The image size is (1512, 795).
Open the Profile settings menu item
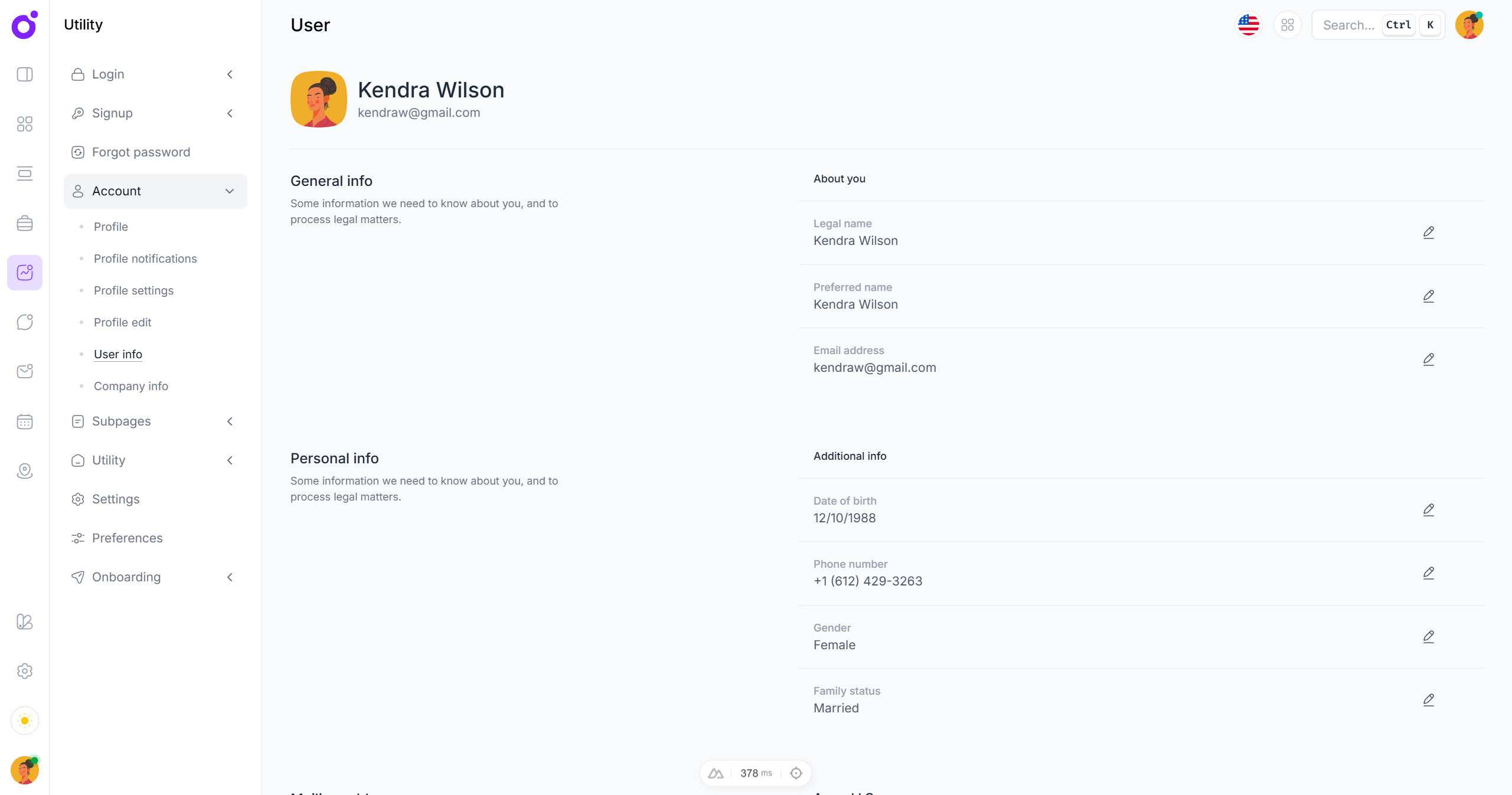click(133, 290)
